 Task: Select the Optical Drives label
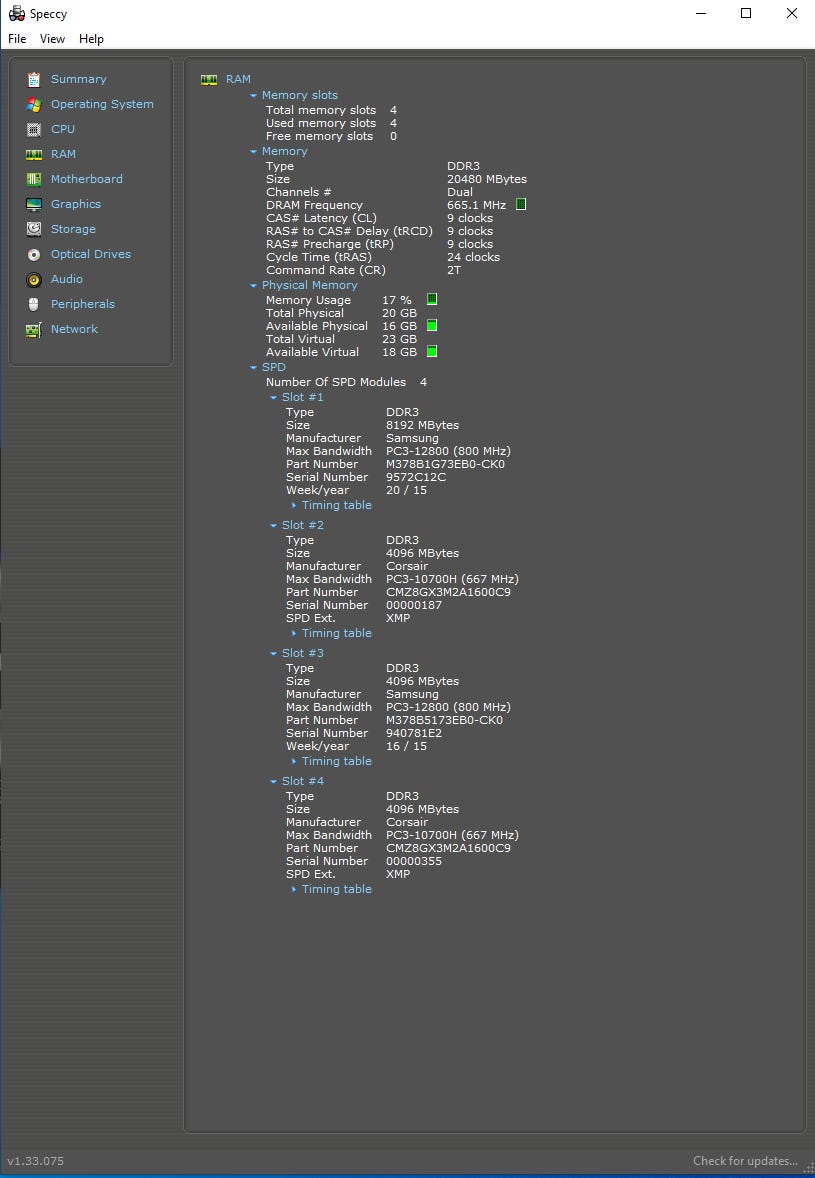pyautogui.click(x=91, y=254)
